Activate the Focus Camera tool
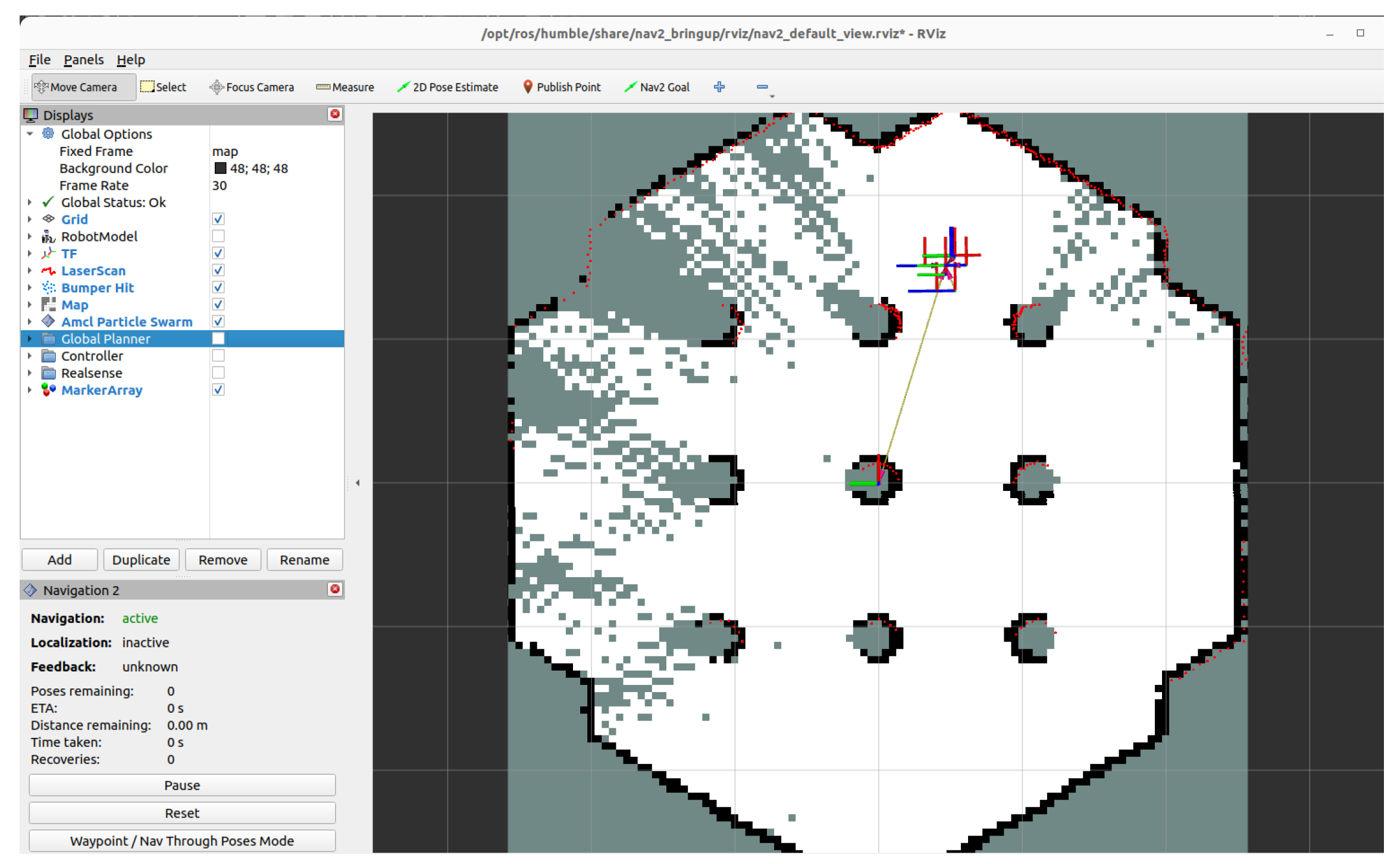The height and width of the screenshot is (864, 1400). point(252,87)
